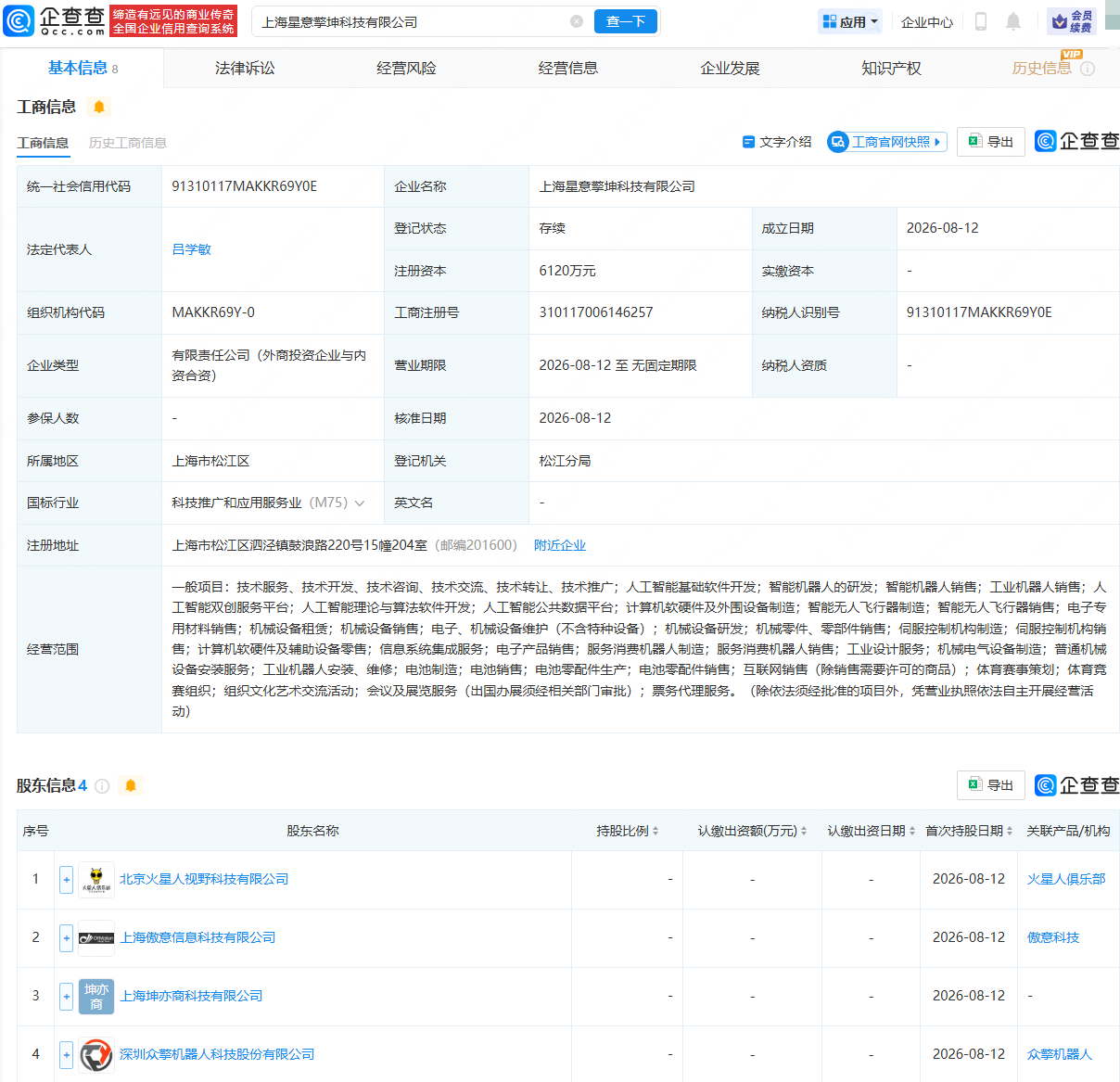Open 北京火星人视野科技有限公司 link
1120x1082 pixels.
(x=204, y=879)
